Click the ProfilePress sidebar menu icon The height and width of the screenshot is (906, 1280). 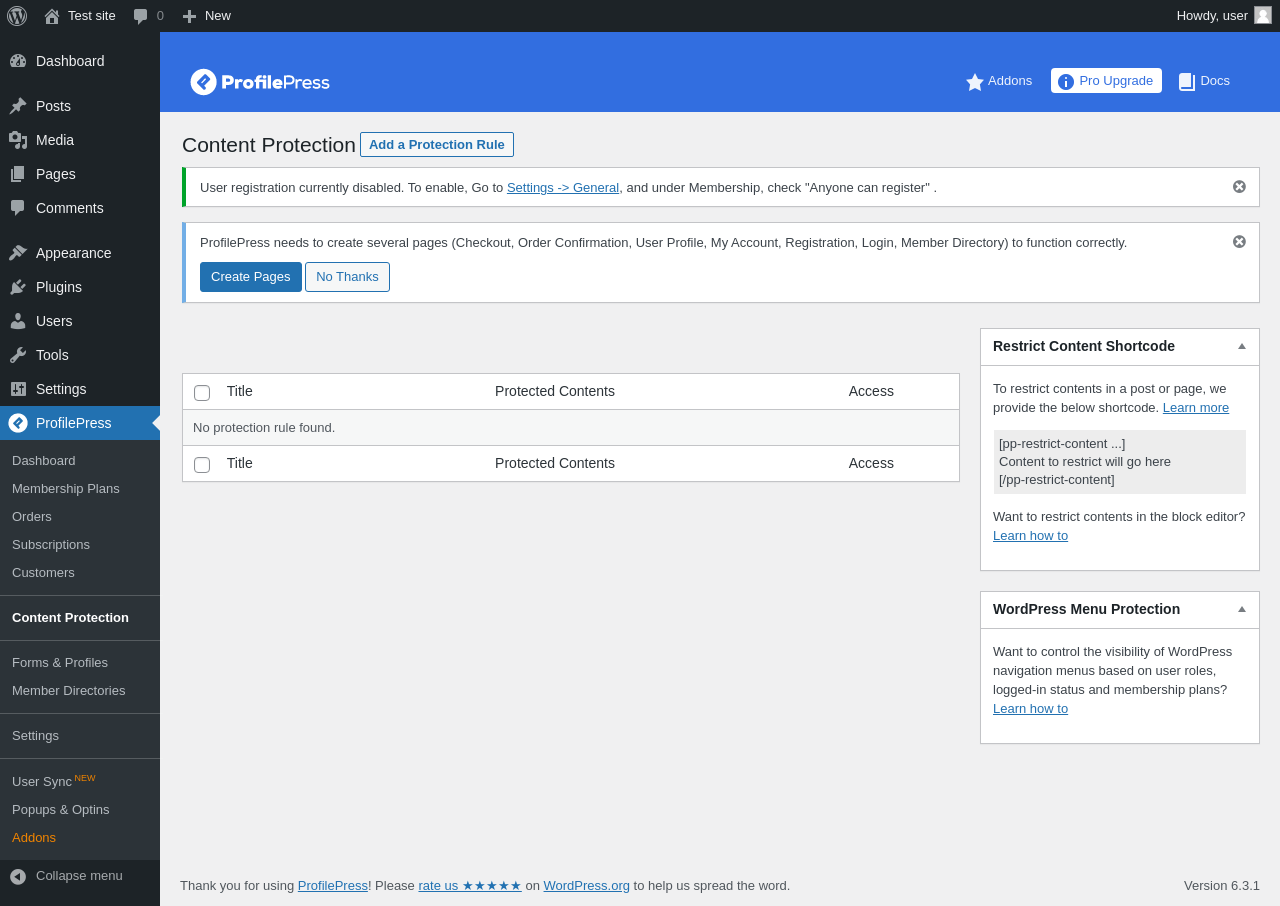point(18,423)
